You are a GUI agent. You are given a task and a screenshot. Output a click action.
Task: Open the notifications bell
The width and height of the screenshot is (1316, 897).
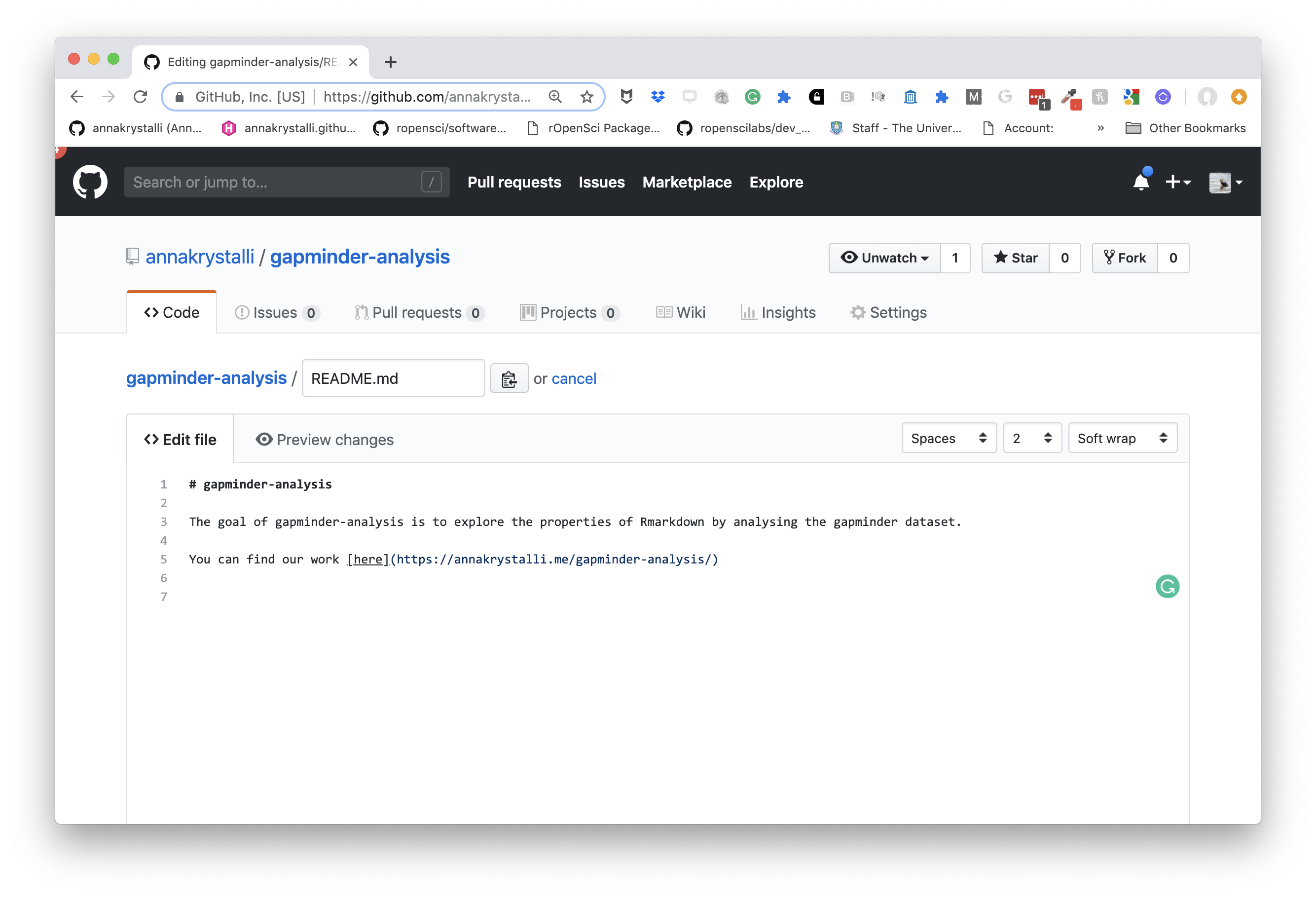(1141, 182)
